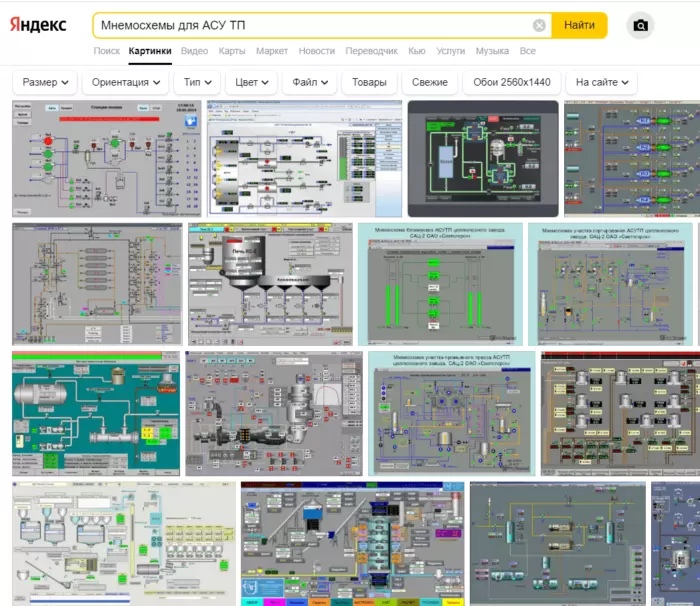Switch to the Поиск tab
This screenshot has height=606, width=700.
pyautogui.click(x=107, y=51)
